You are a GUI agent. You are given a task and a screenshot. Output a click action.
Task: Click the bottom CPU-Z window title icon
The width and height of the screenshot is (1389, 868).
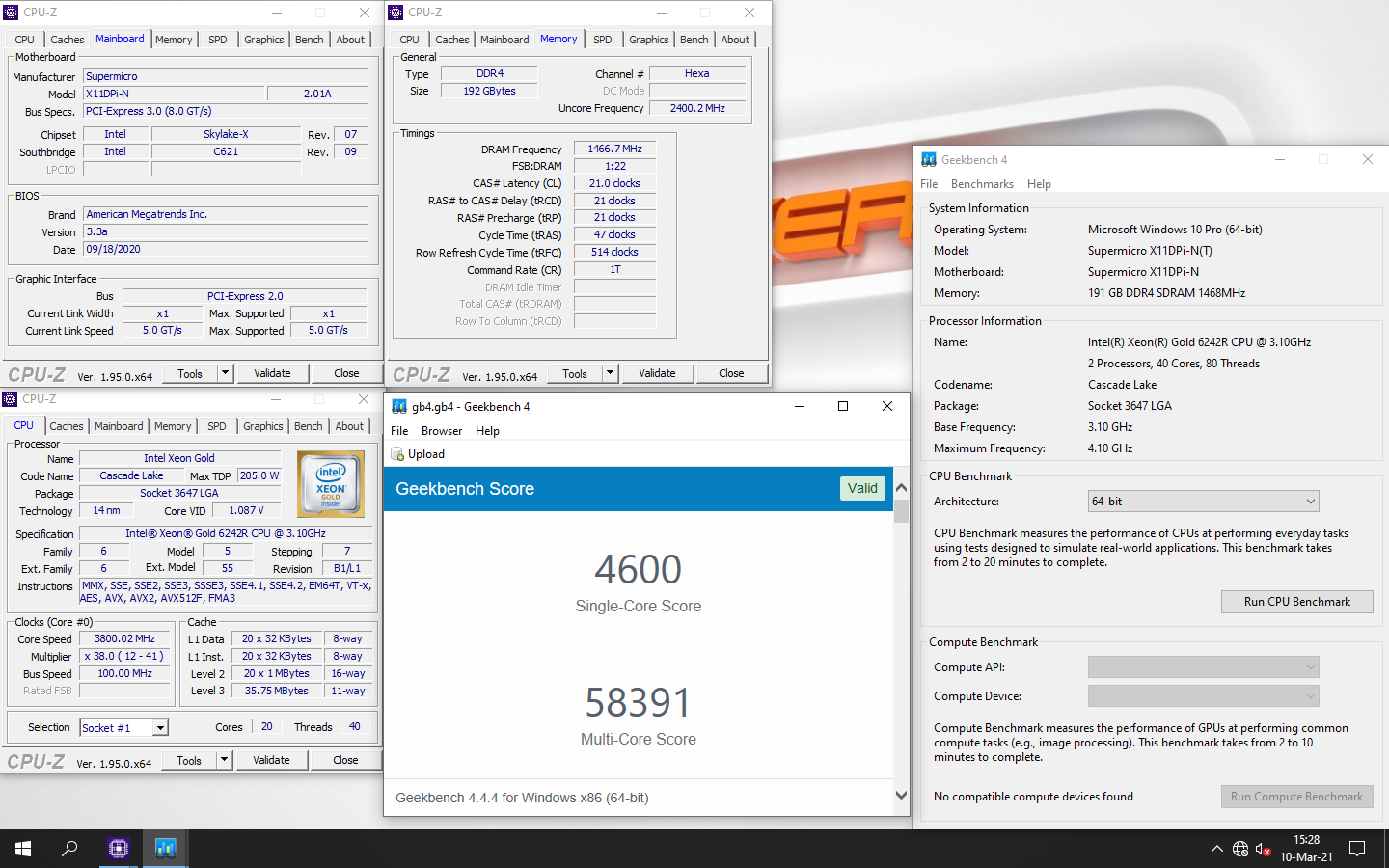click(10, 399)
